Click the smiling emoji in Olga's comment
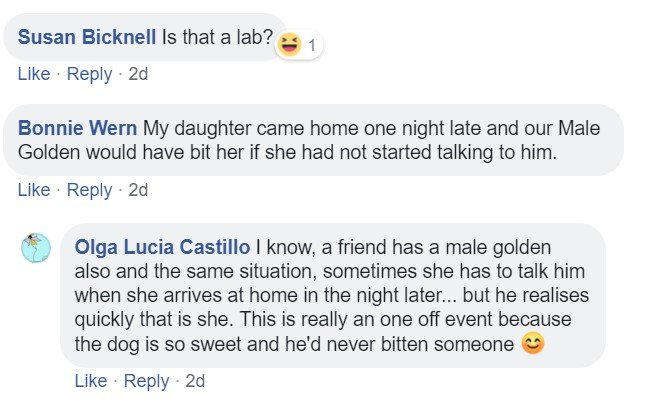 pyautogui.click(x=533, y=344)
